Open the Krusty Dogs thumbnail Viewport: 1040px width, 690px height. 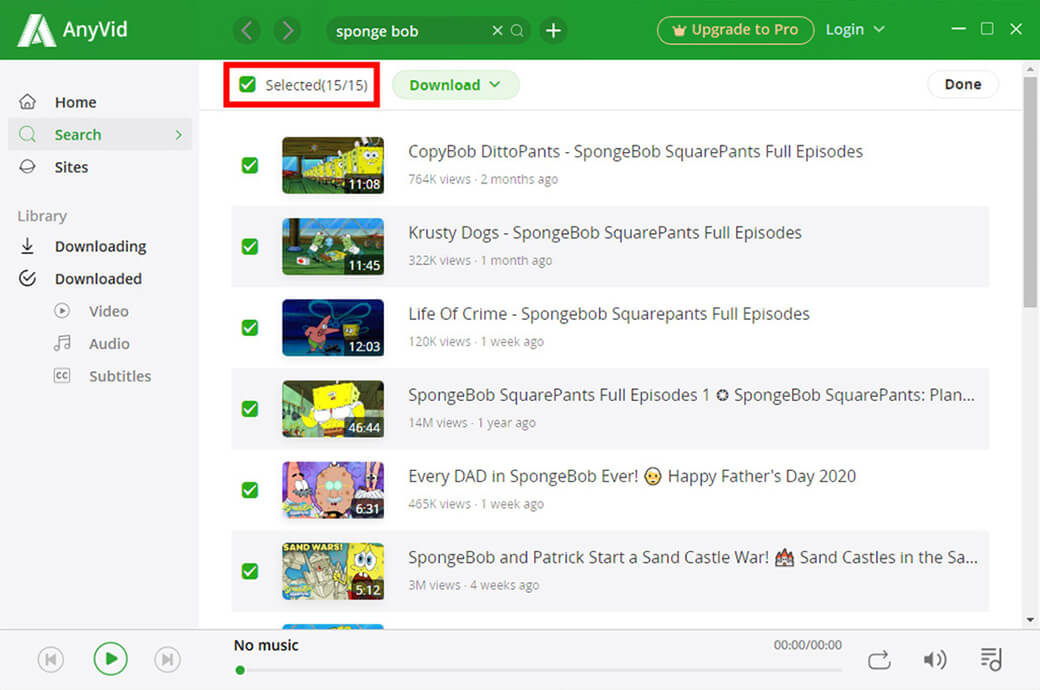coord(333,247)
